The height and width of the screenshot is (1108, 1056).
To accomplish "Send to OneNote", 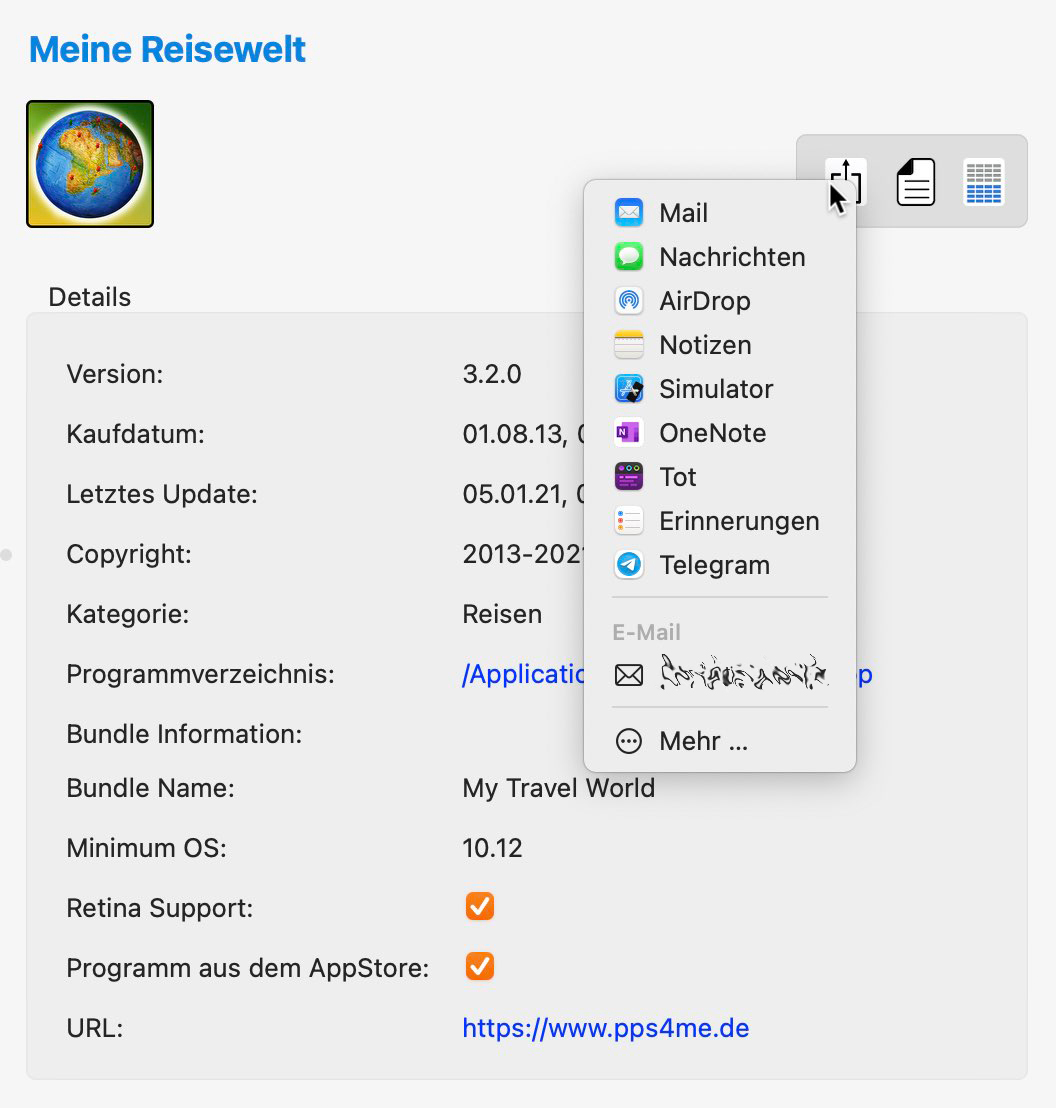I will coord(720,432).
